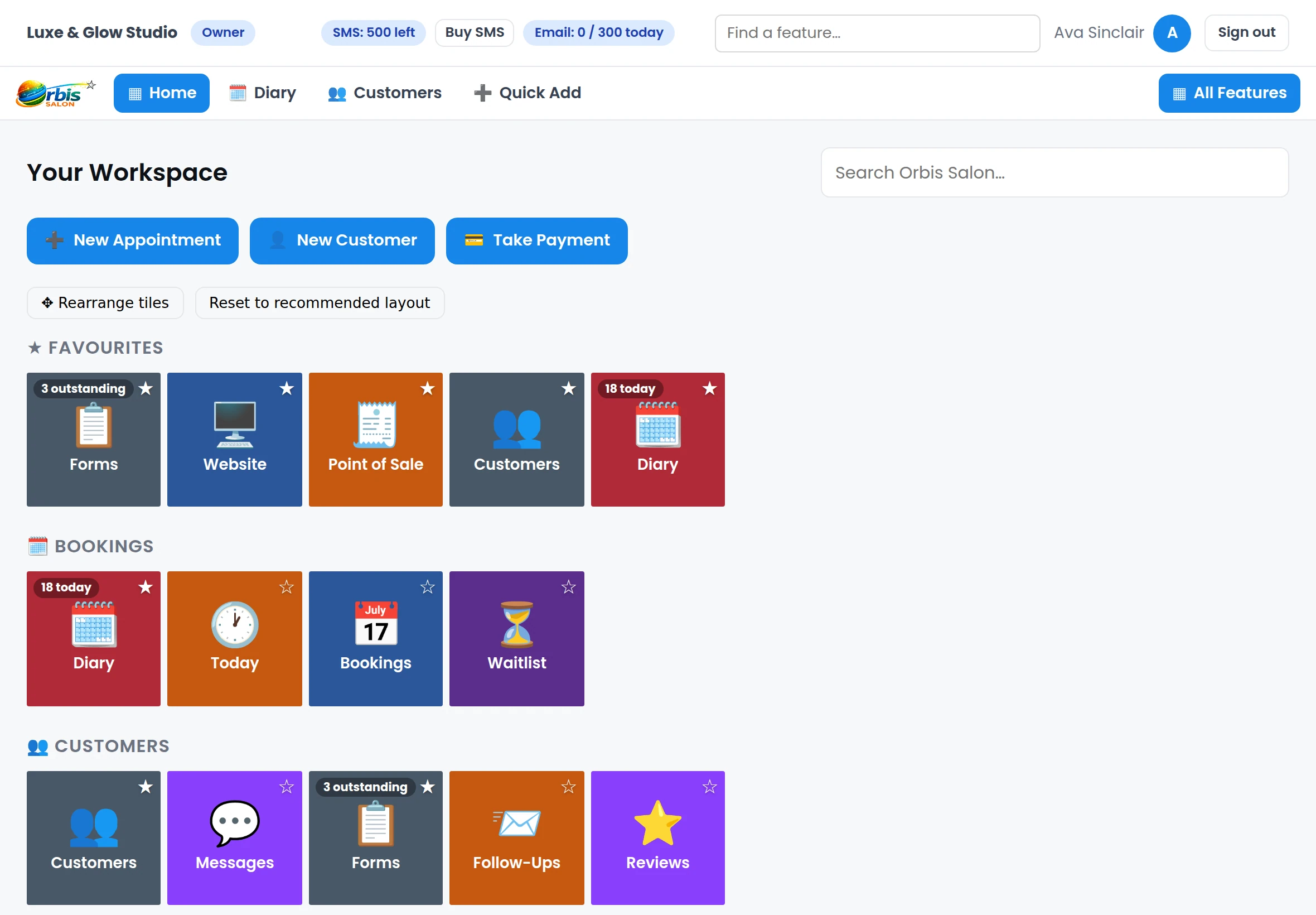Open the Customers tile under Customers section
Screen dimensions: 1316x915
pos(93,837)
